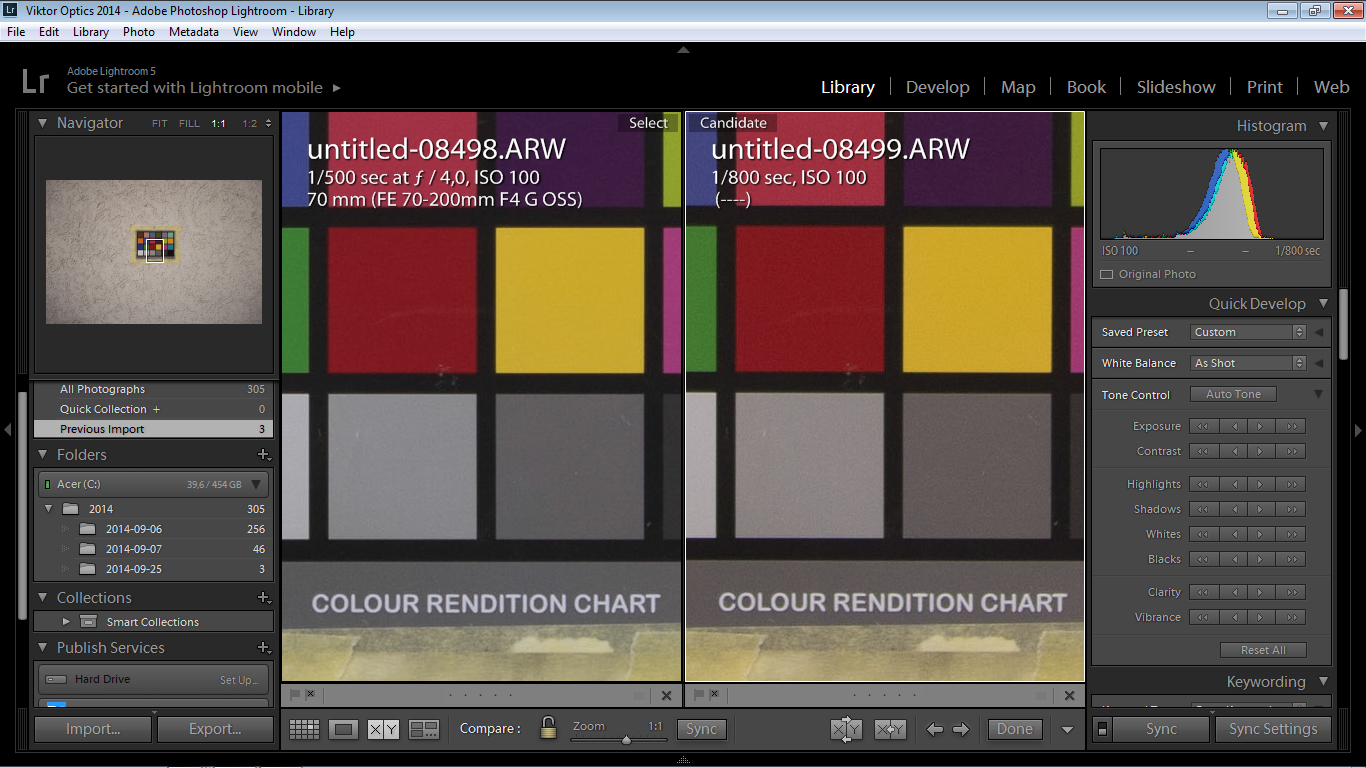
Task: Select the previous photo arrow
Action: (934, 730)
